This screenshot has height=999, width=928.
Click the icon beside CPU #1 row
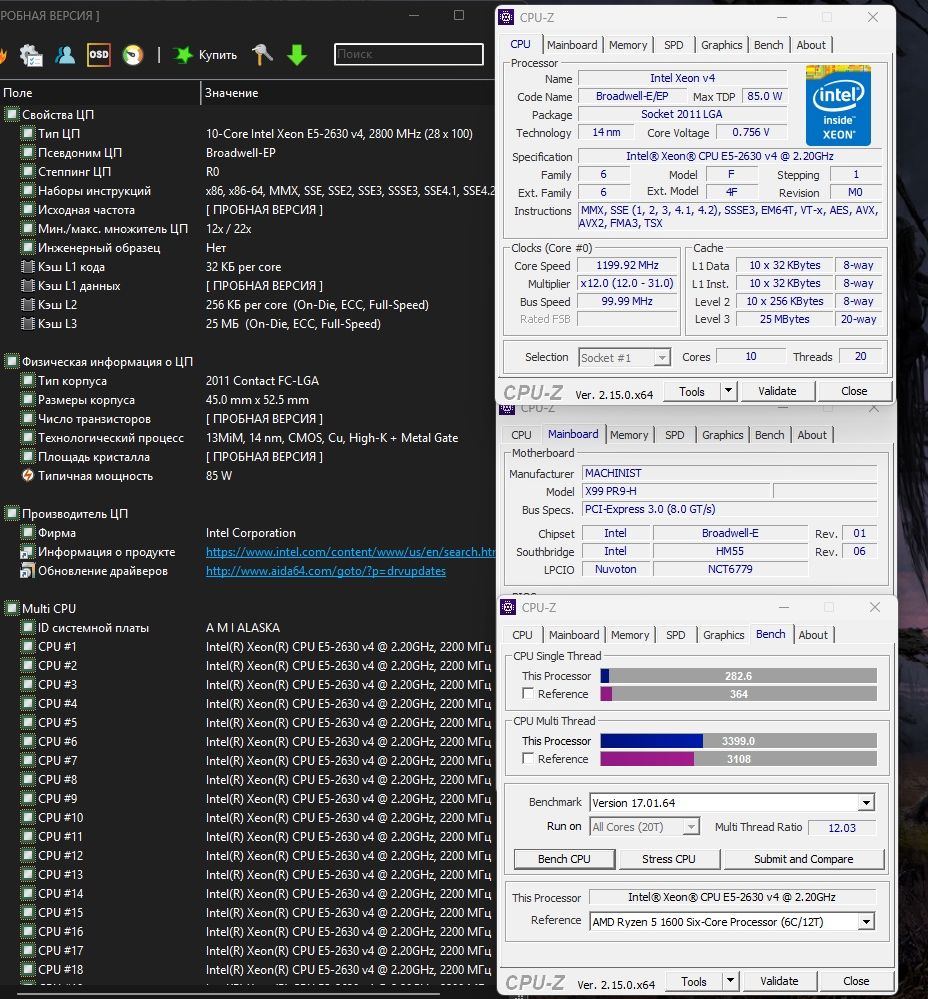(27, 647)
